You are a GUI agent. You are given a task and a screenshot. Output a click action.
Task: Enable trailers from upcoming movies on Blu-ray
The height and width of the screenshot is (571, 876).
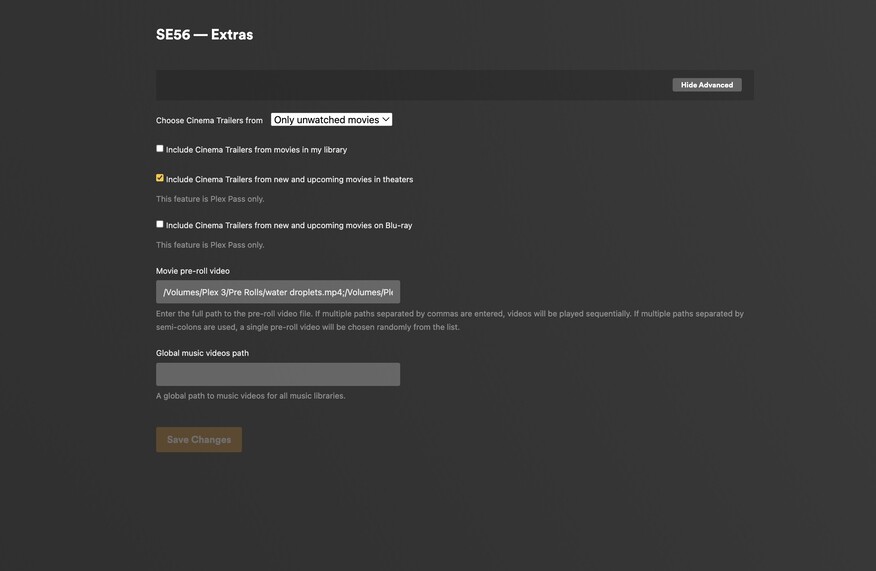click(160, 224)
